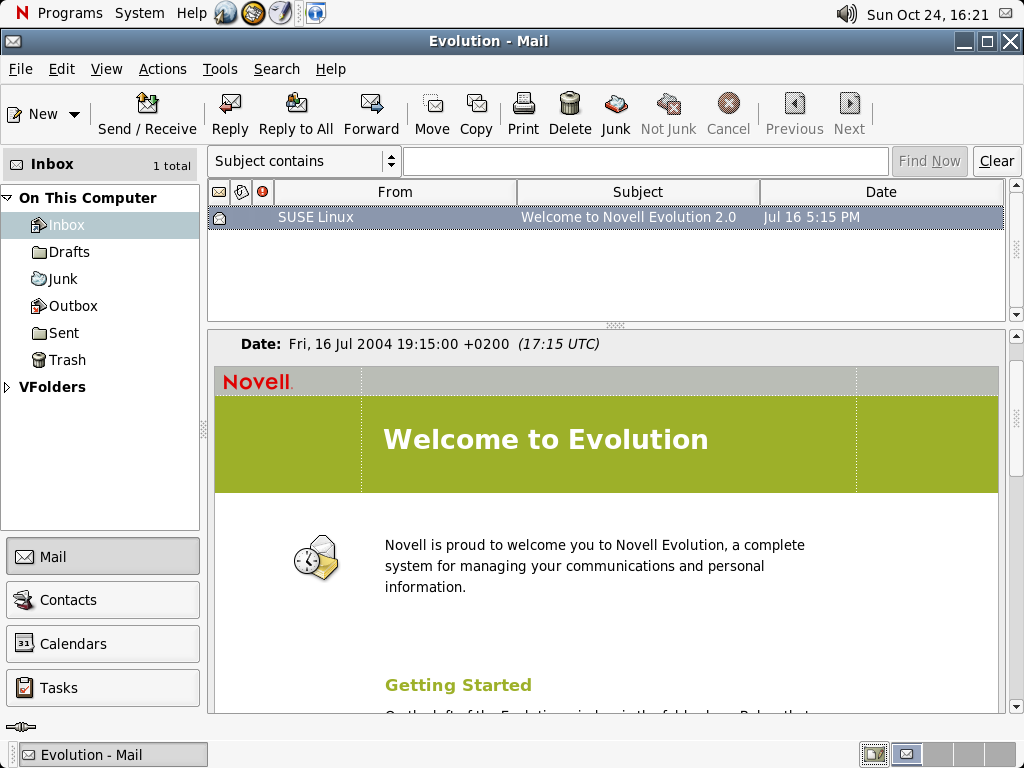
Task: Open the Search menu
Action: click(277, 69)
